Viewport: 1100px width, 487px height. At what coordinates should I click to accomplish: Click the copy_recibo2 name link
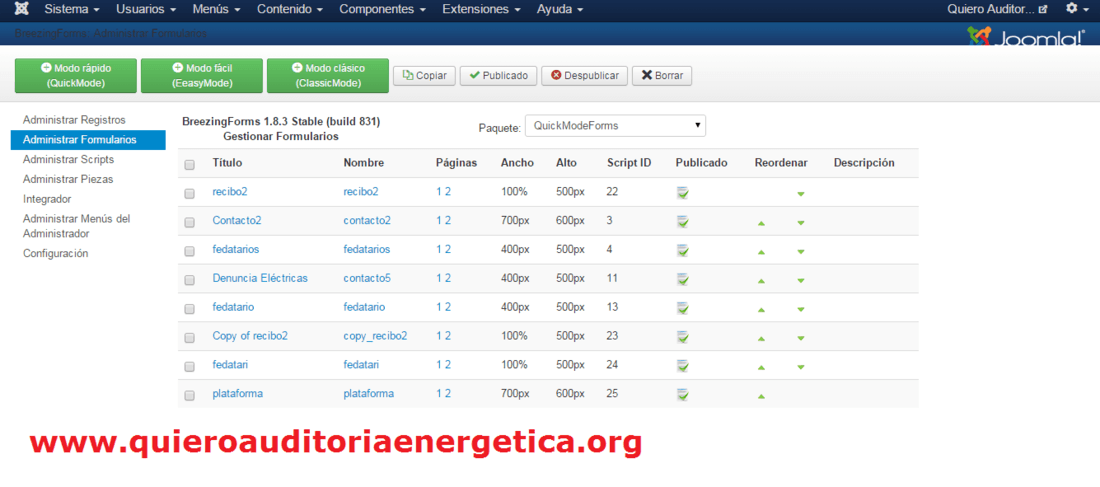click(375, 336)
